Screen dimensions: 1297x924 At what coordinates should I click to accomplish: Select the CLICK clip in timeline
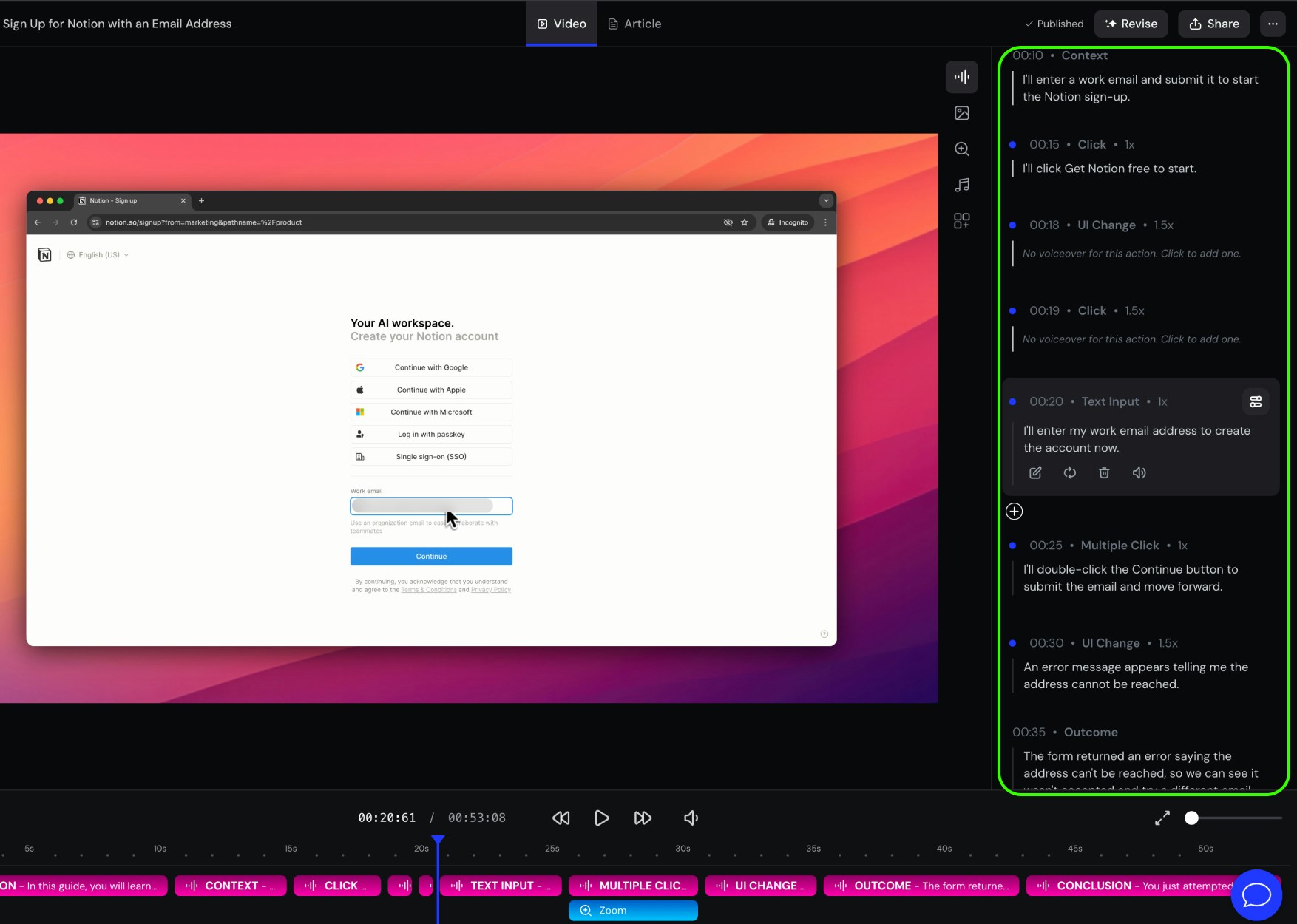click(337, 886)
